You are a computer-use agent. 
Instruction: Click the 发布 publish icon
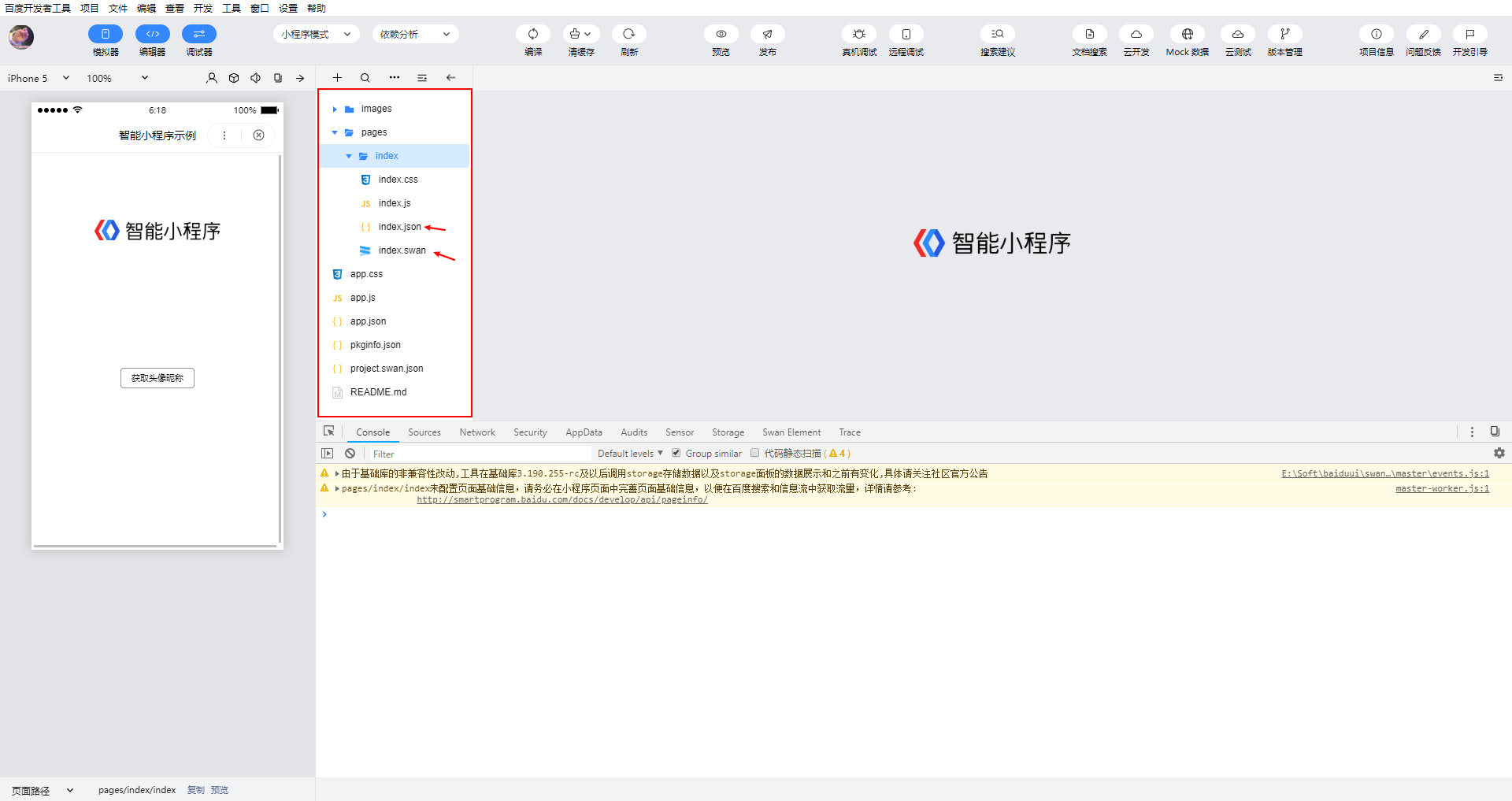coord(768,34)
